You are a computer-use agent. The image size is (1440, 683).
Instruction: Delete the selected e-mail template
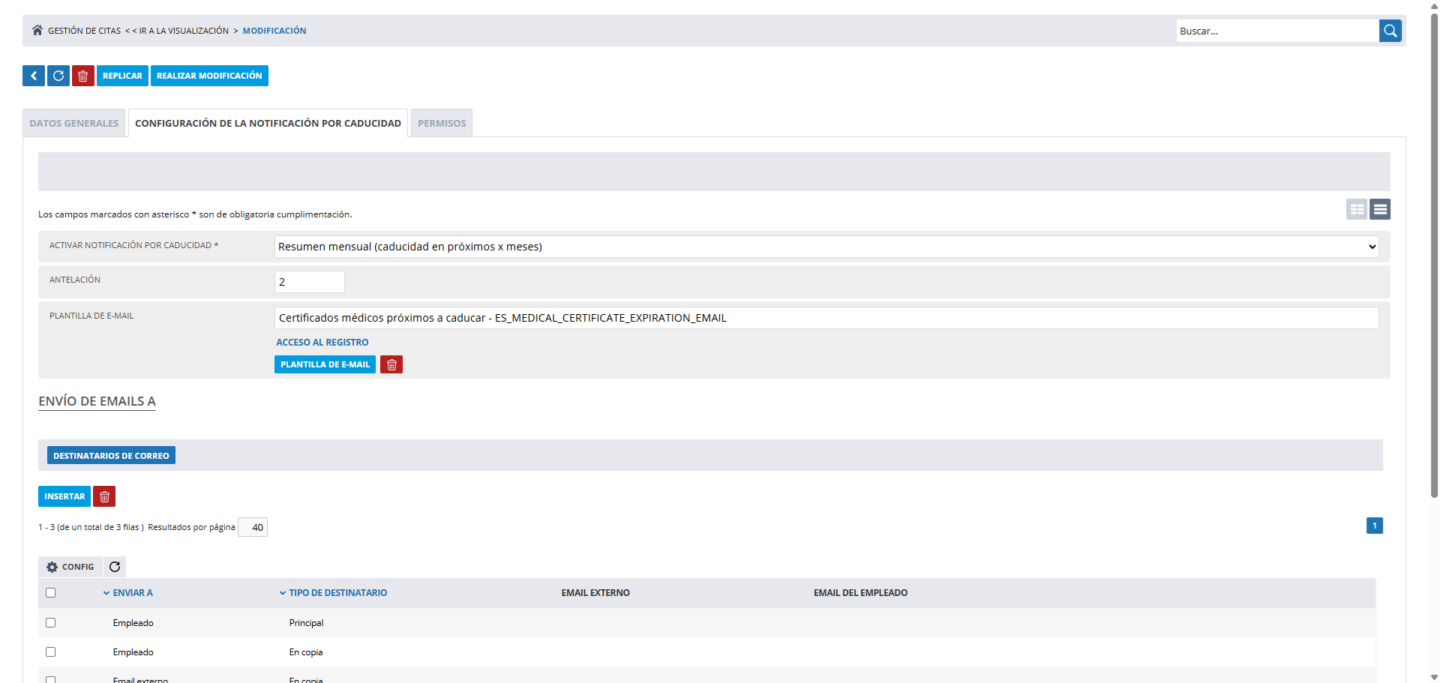pos(392,364)
